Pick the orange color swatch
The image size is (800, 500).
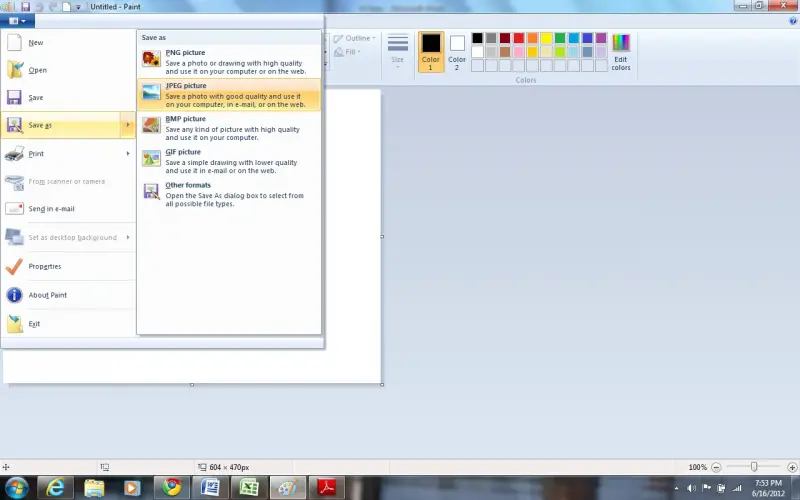(x=532, y=38)
